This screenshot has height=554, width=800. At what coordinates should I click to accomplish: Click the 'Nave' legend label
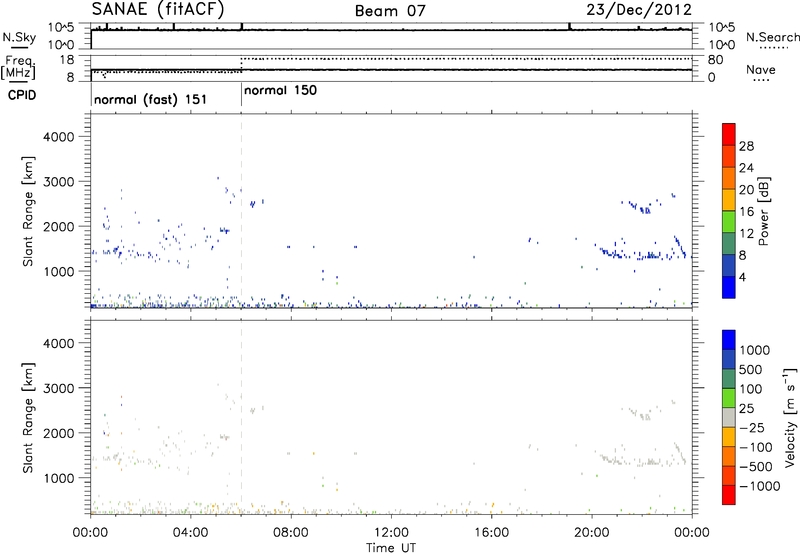(x=761, y=69)
